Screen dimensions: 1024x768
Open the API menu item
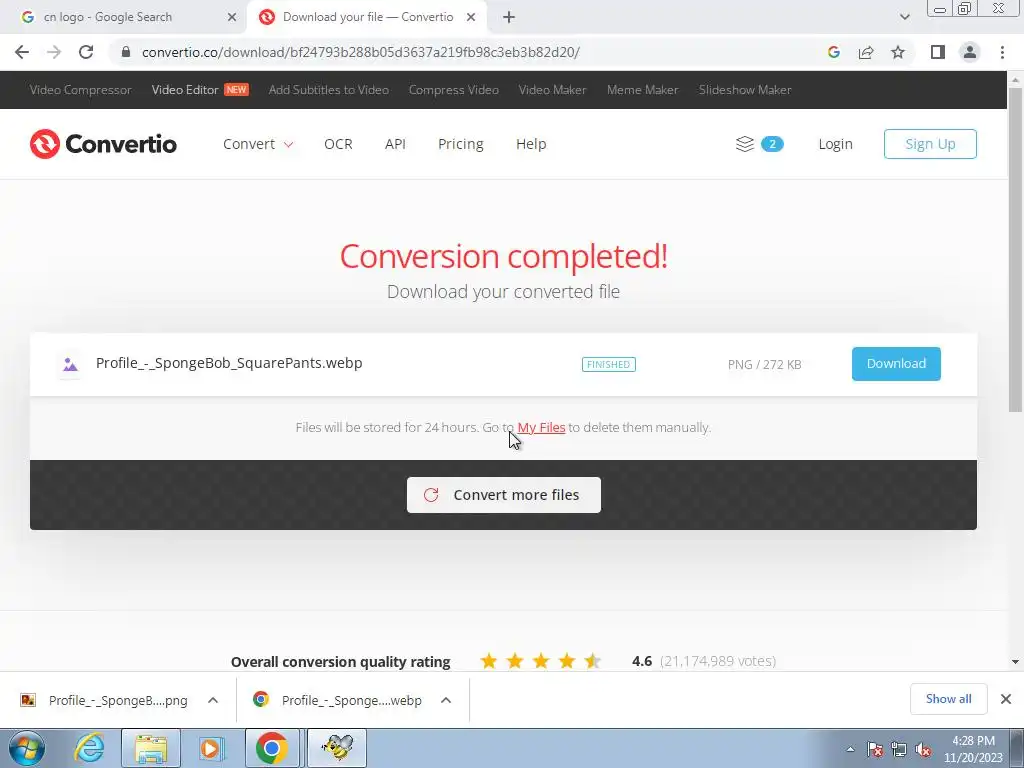click(x=395, y=144)
